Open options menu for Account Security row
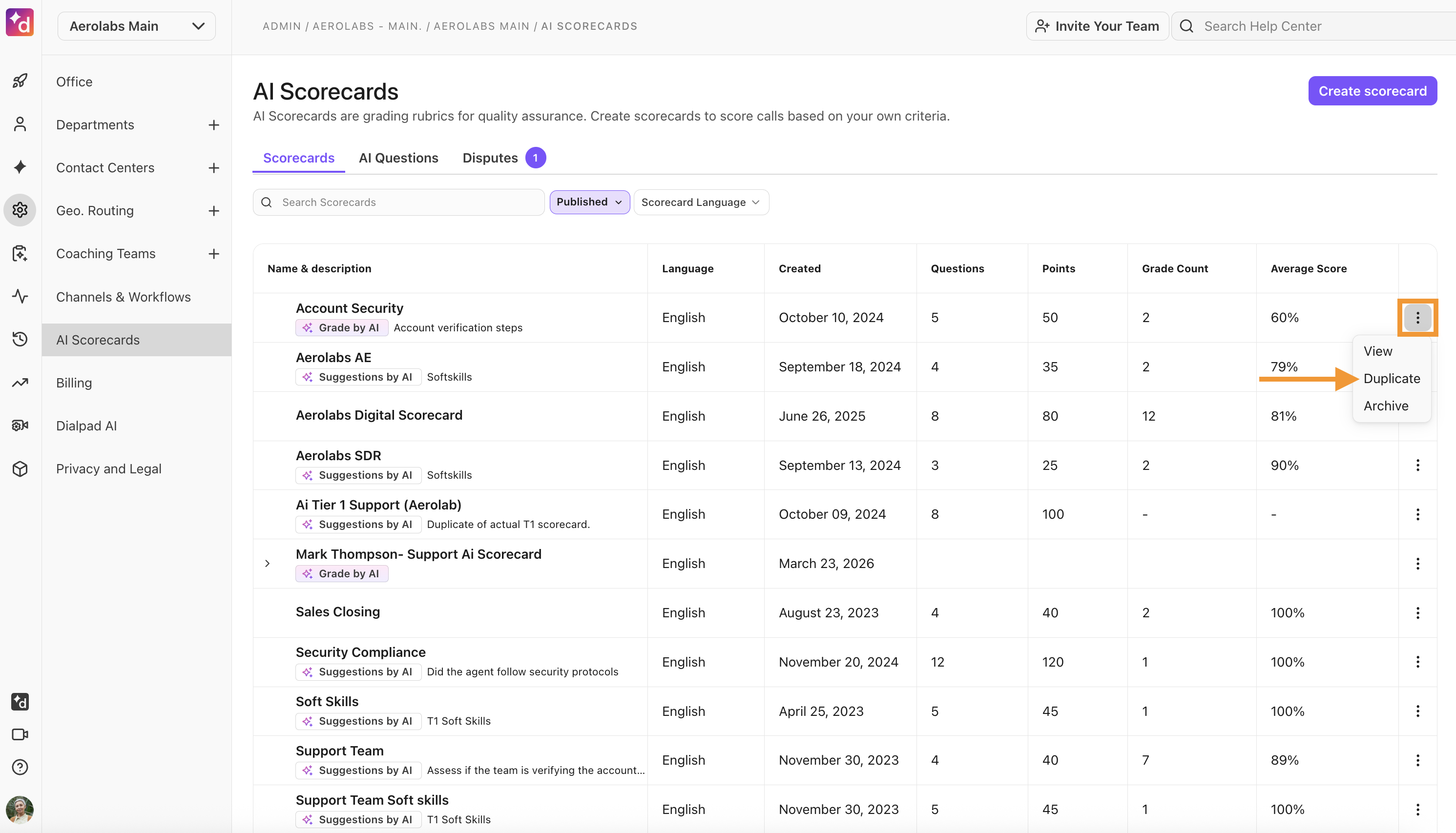 tap(1417, 318)
